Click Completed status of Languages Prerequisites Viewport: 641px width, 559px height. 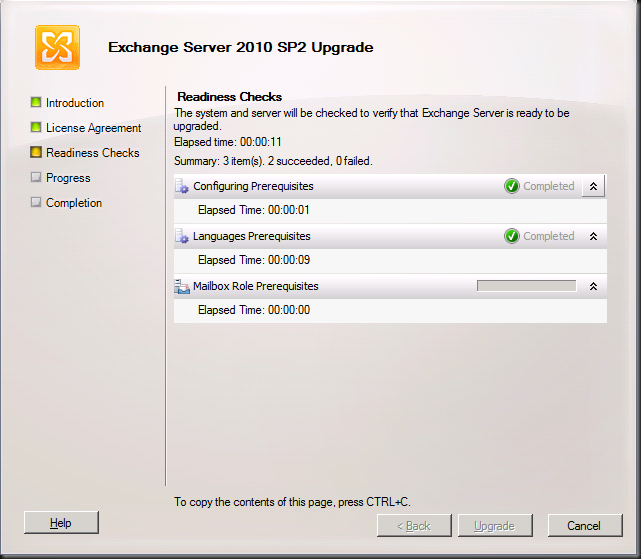click(x=549, y=236)
